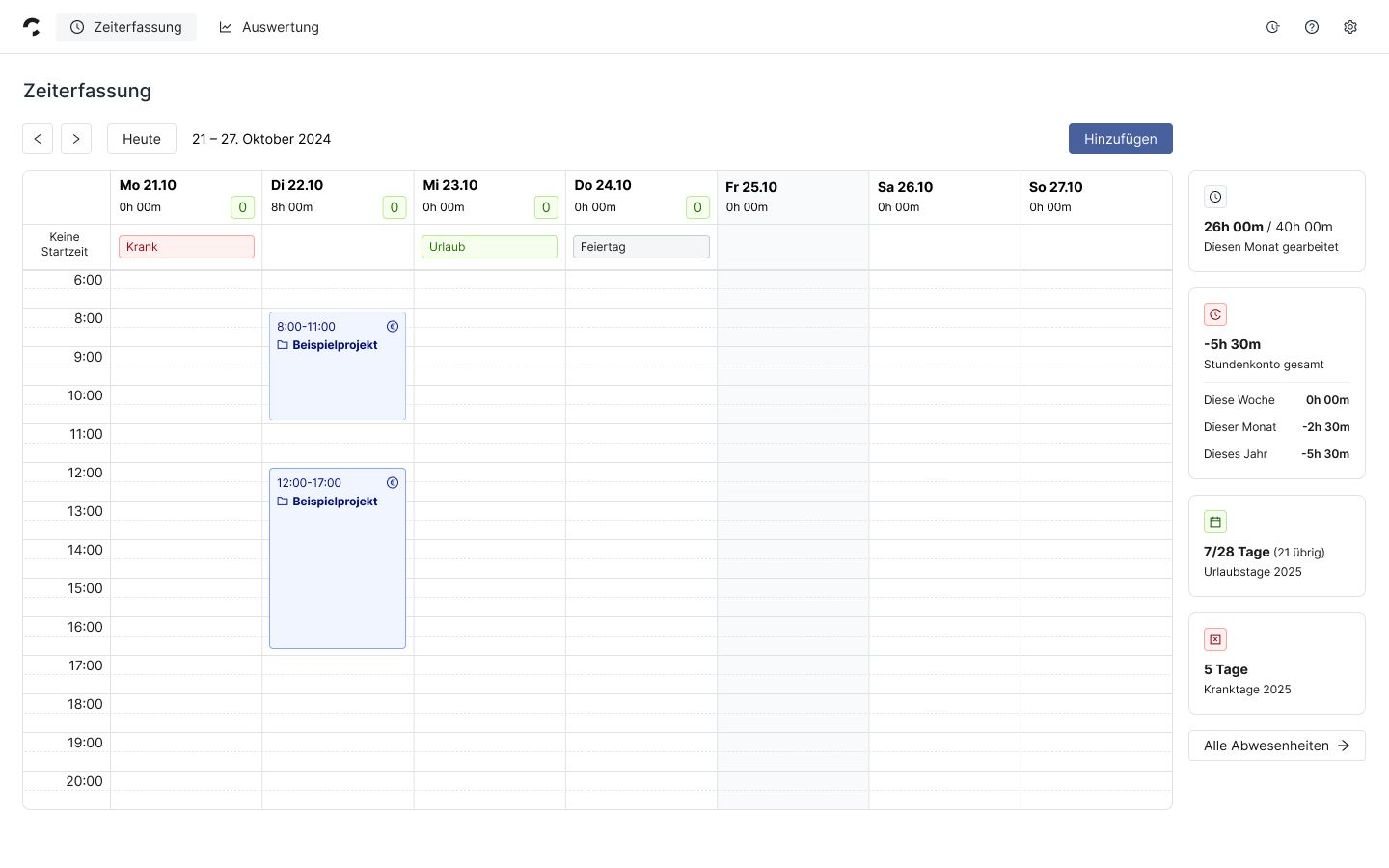Click the Hinzufügen button
This screenshot has height=868, width=1389.
(x=1121, y=139)
